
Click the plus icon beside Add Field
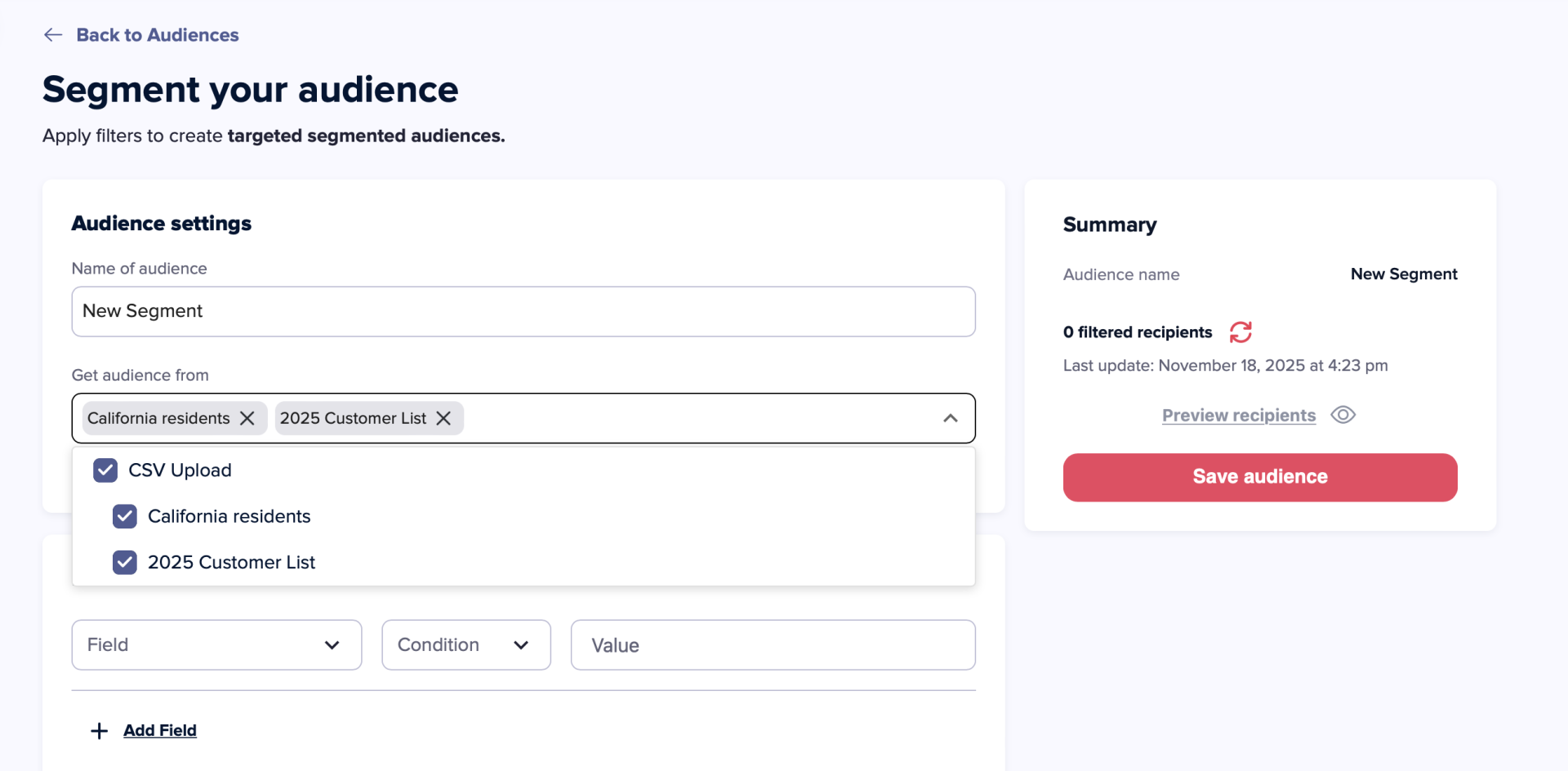(99, 731)
